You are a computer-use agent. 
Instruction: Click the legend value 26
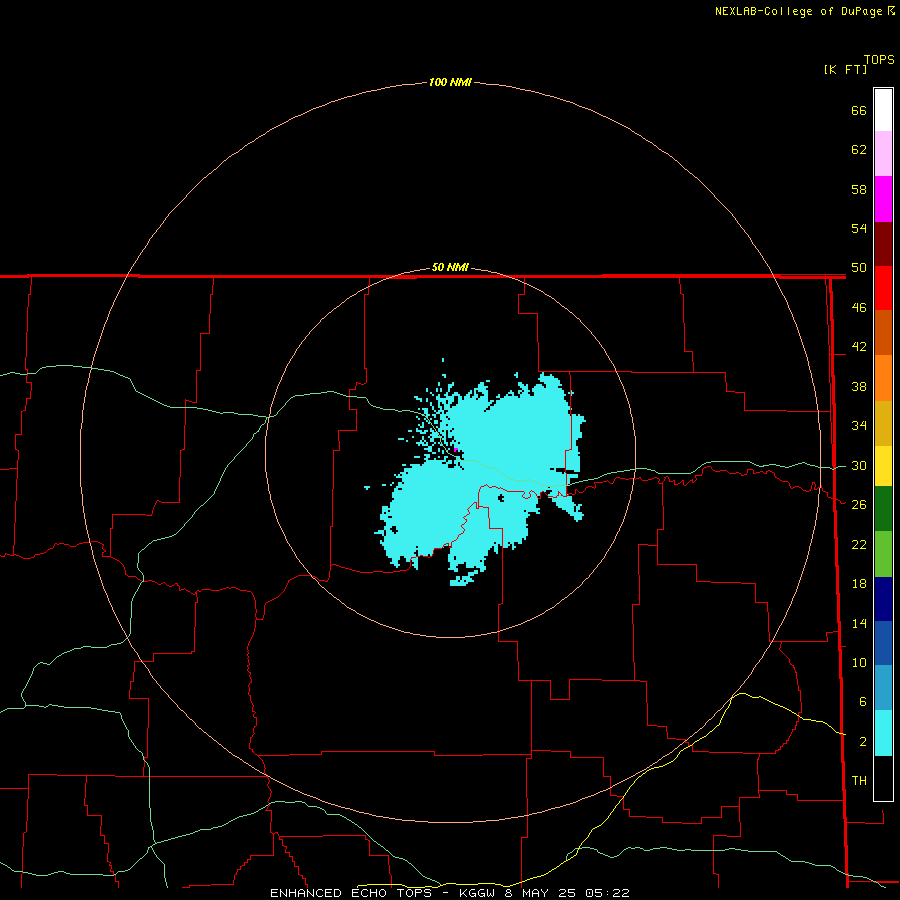[x=859, y=505]
